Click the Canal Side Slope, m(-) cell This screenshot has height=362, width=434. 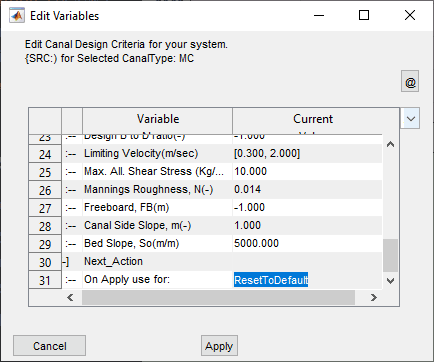pyautogui.click(x=157, y=225)
